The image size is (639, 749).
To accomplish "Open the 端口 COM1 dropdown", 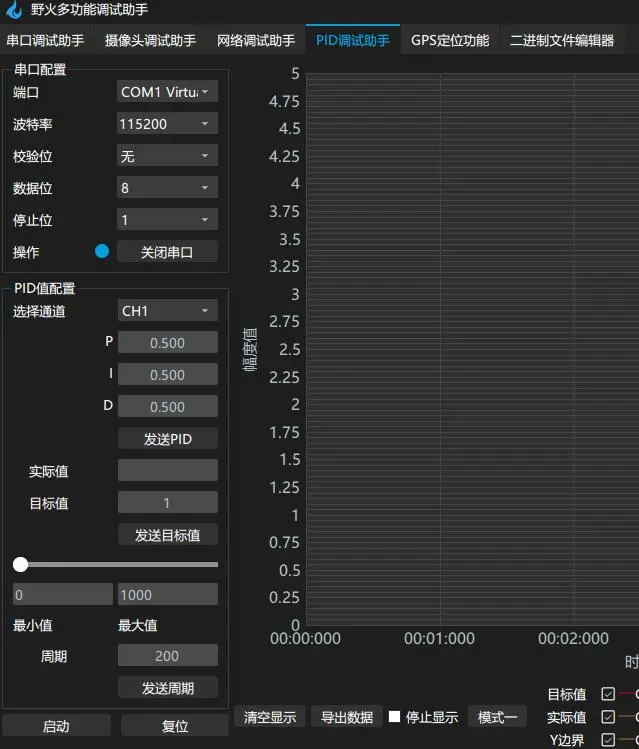I will tap(167, 92).
